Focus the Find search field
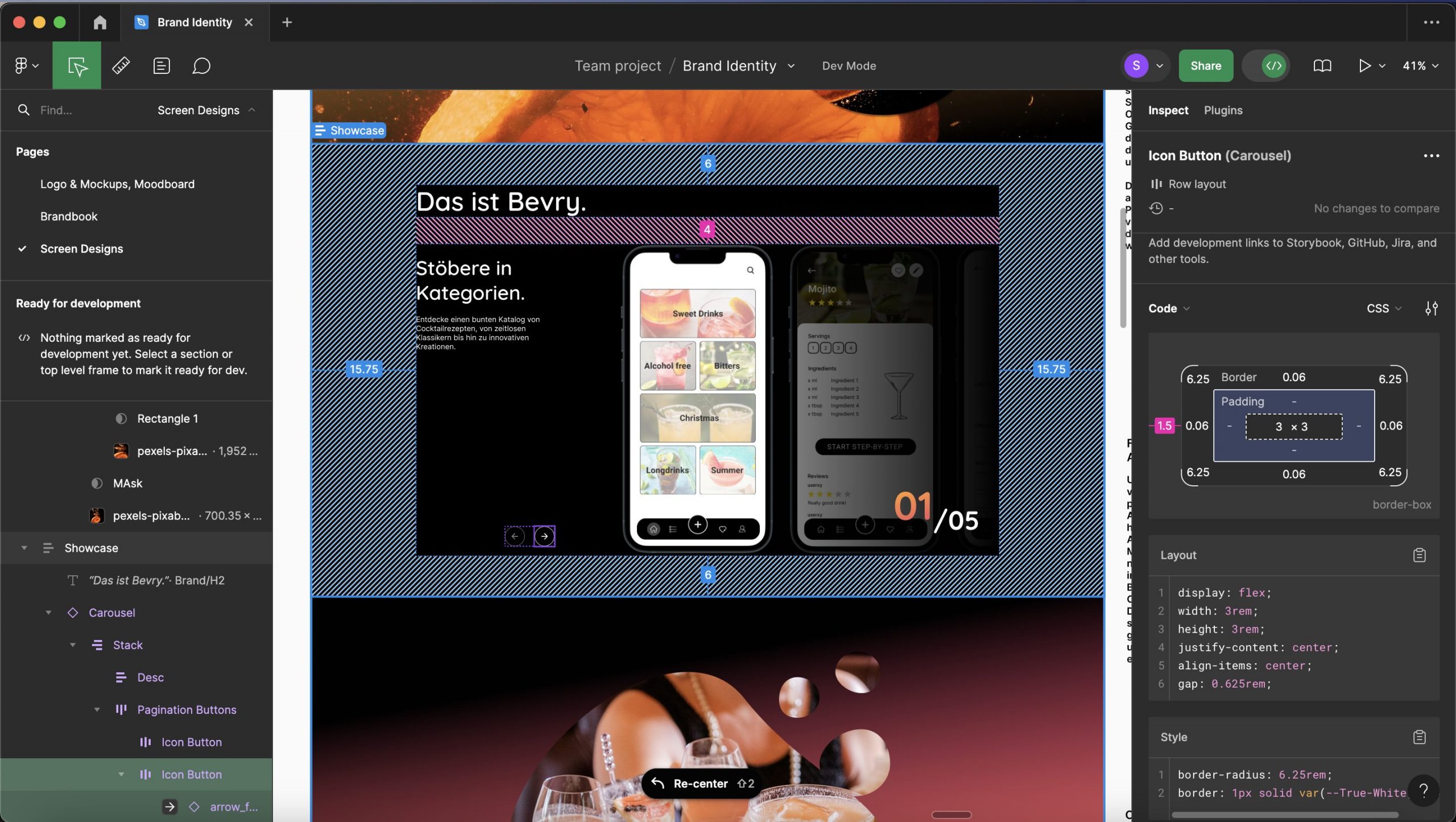The width and height of the screenshot is (1456, 822). tap(80, 110)
